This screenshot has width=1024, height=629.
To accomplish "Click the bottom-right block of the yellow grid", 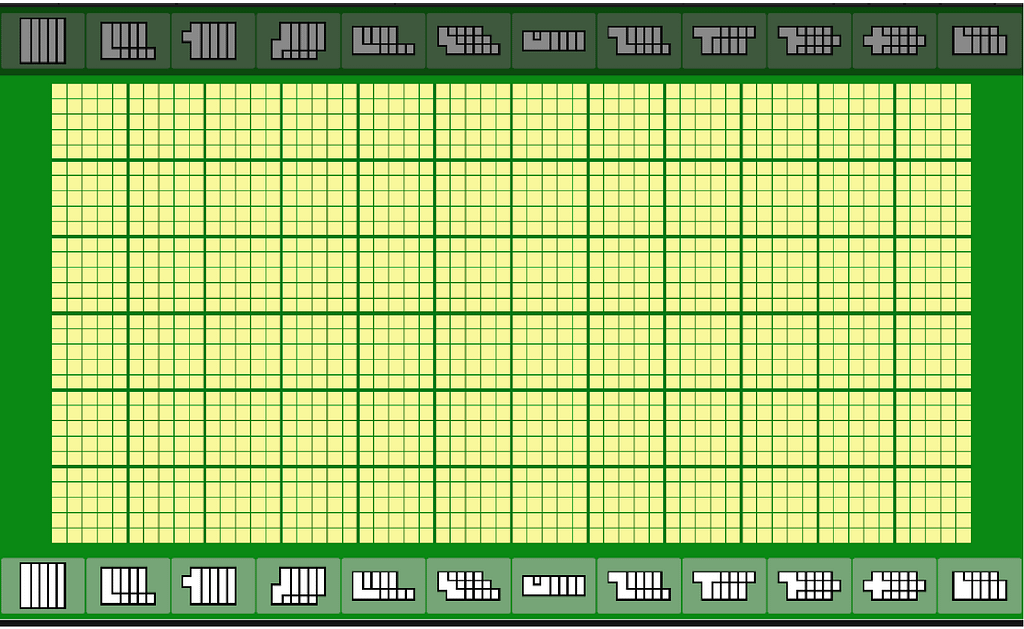I will (933, 505).
